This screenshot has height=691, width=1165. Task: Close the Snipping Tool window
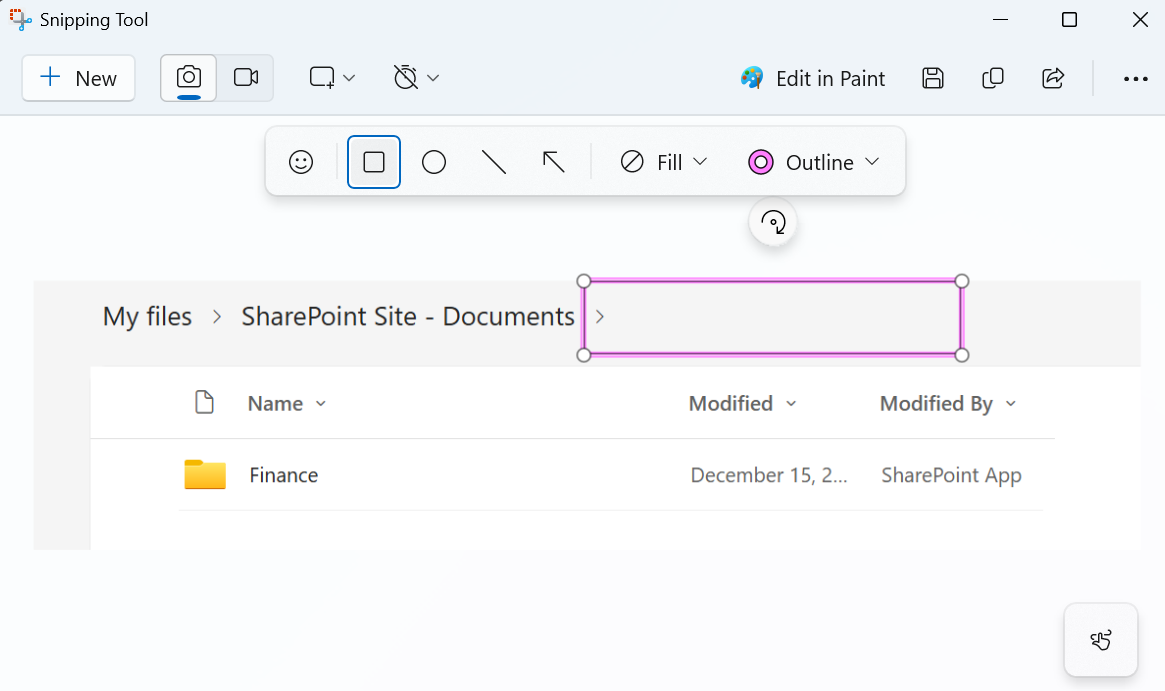1140,19
